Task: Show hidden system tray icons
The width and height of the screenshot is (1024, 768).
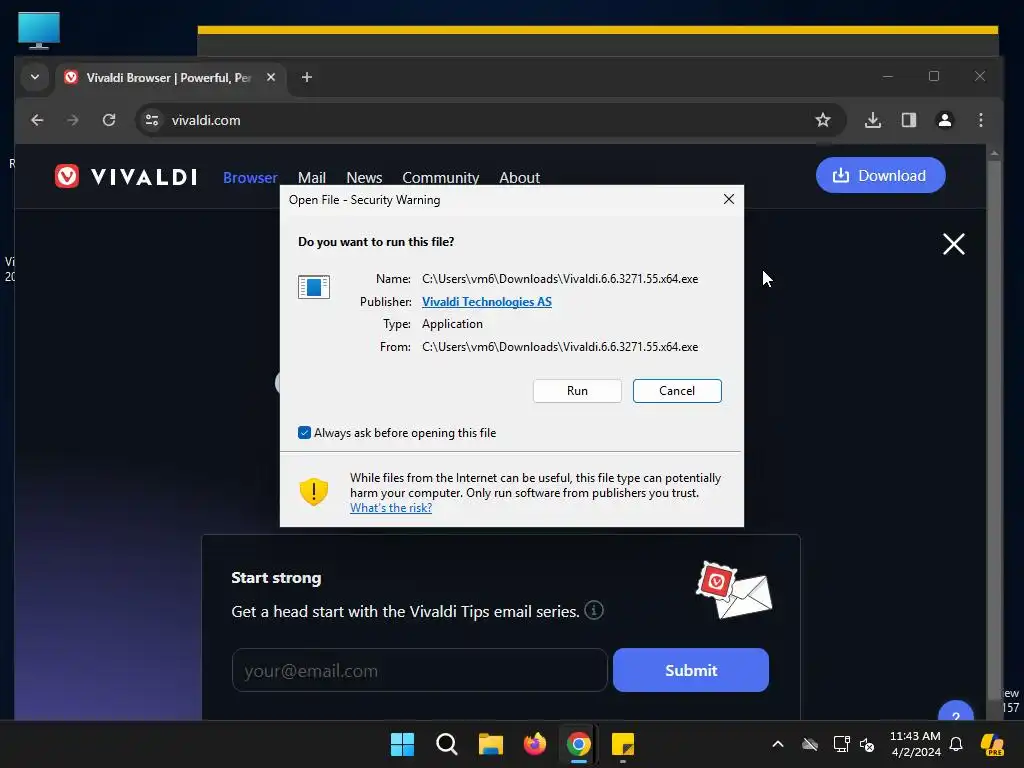Action: pos(777,744)
